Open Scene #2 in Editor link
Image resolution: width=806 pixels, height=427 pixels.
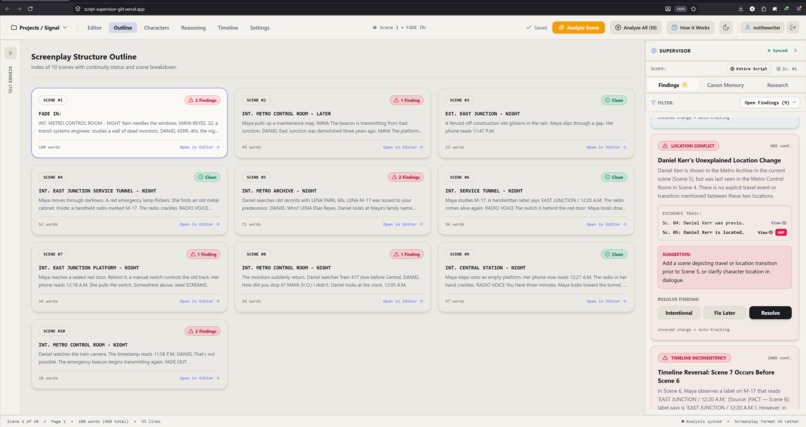point(403,147)
